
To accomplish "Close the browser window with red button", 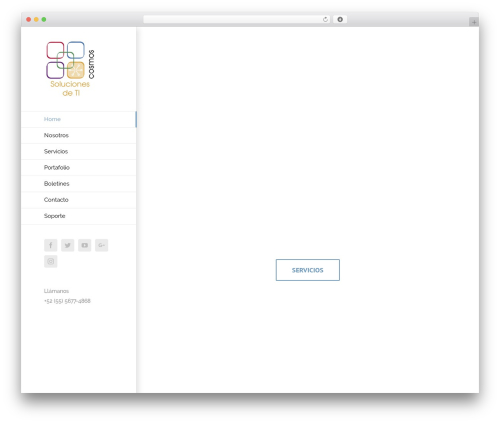I will click(29, 19).
